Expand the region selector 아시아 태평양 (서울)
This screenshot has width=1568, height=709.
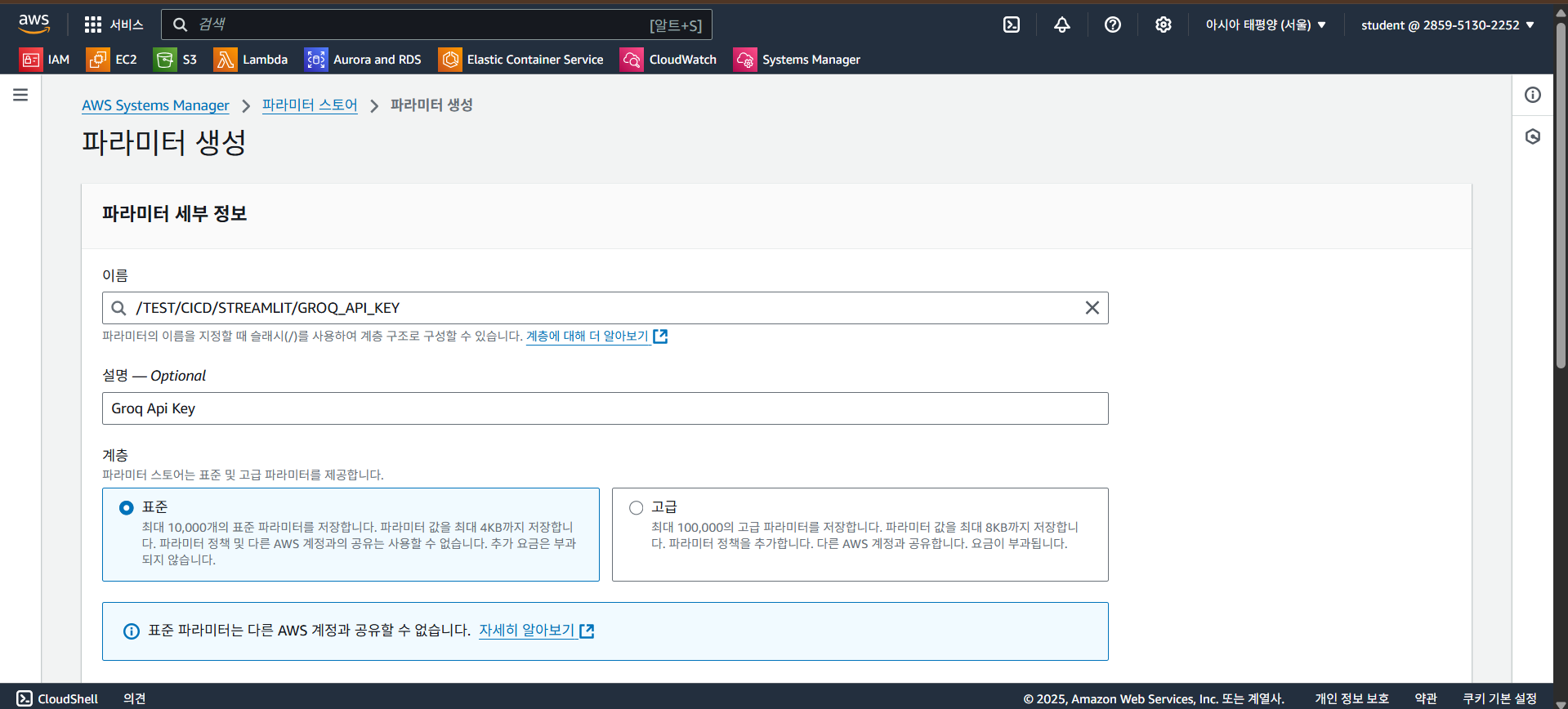(x=1266, y=25)
